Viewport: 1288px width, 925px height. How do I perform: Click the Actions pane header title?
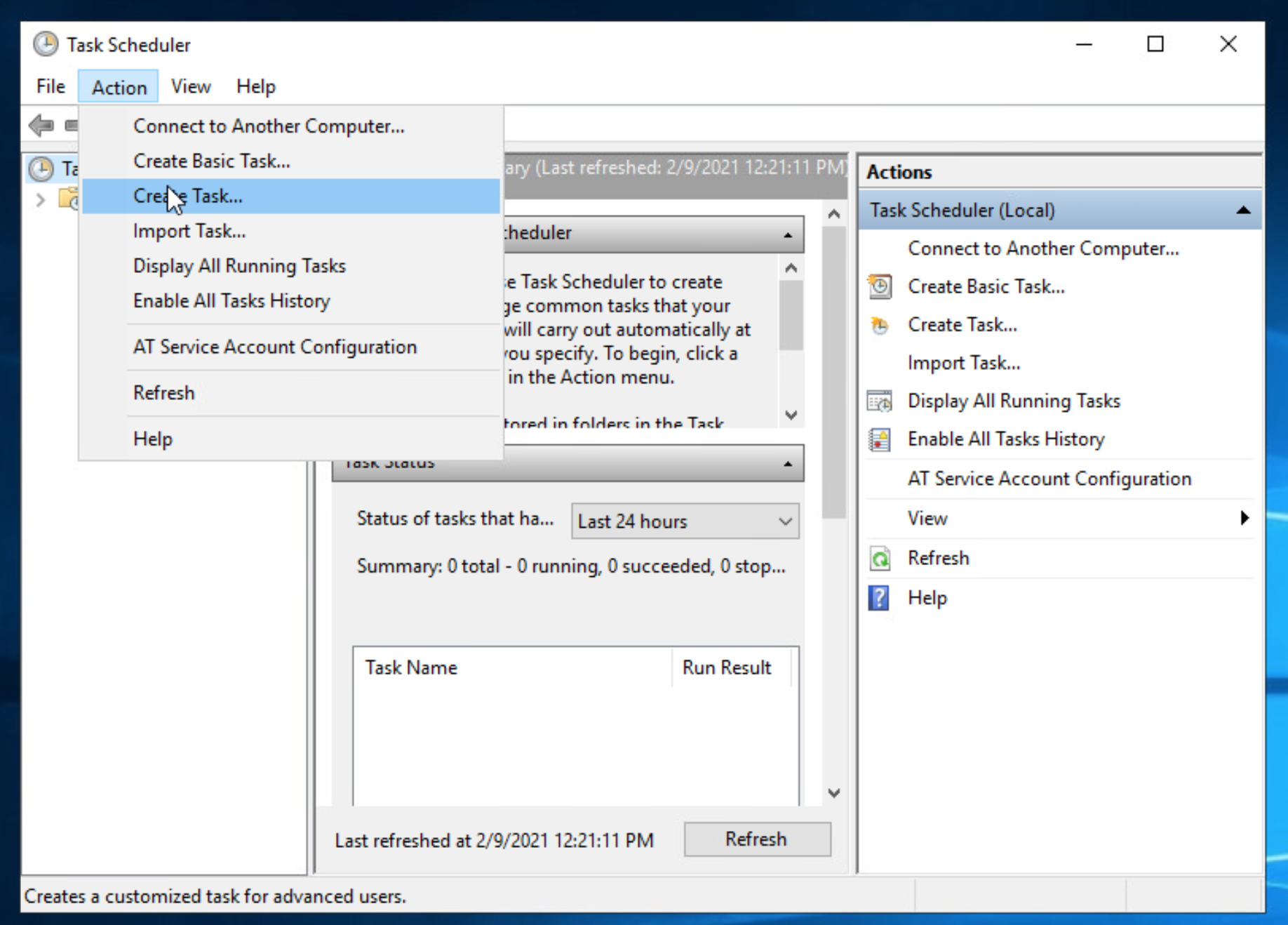[x=899, y=172]
